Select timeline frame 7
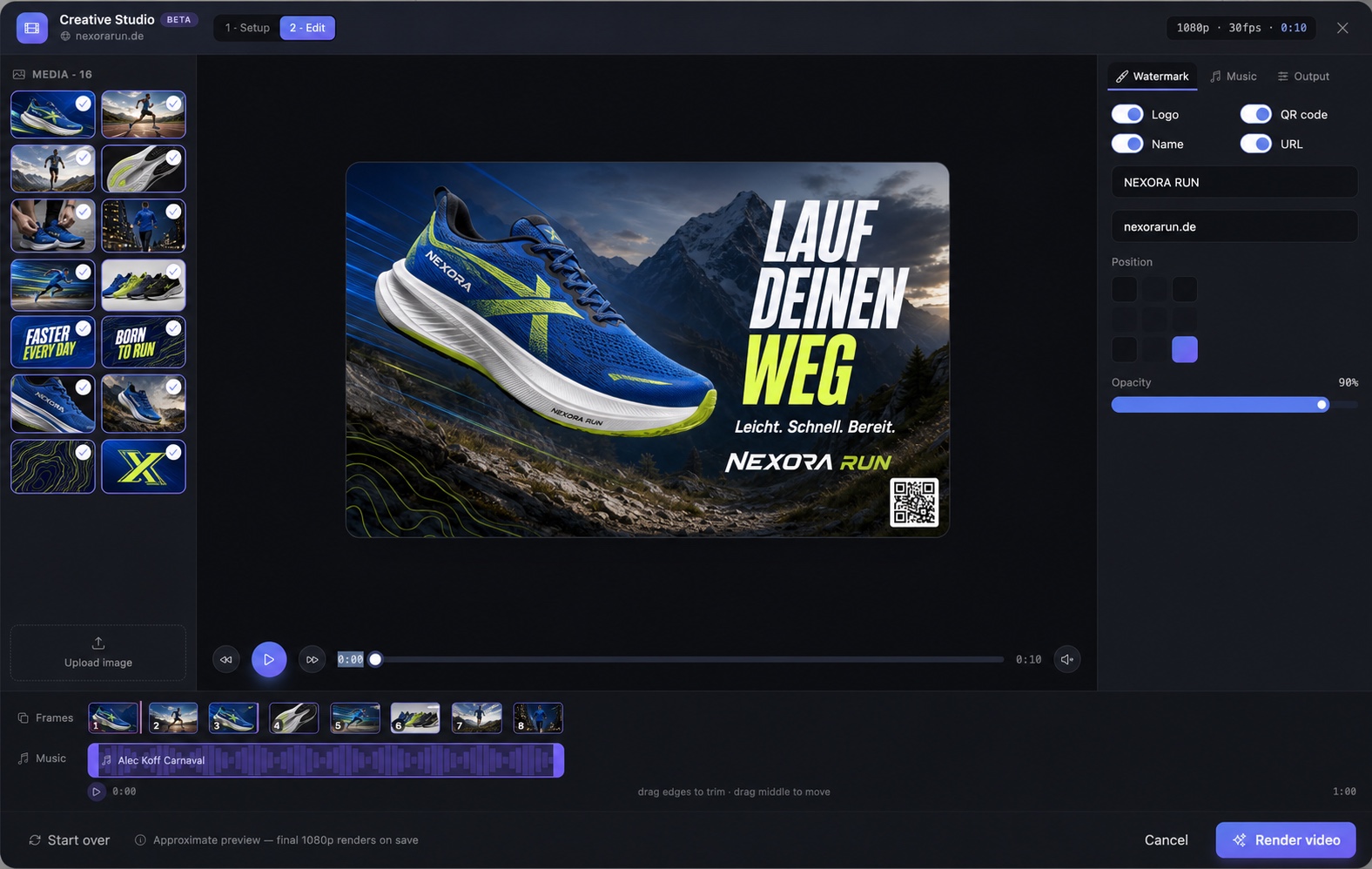This screenshot has width=1372, height=869. click(477, 718)
